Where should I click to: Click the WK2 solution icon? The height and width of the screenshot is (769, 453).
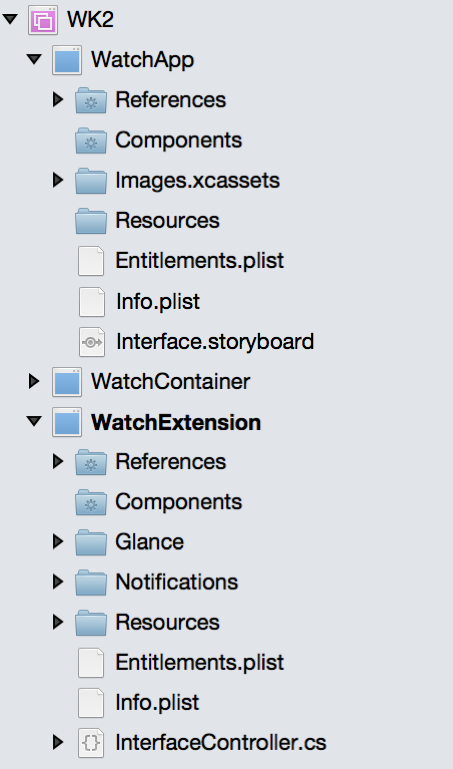[43, 20]
